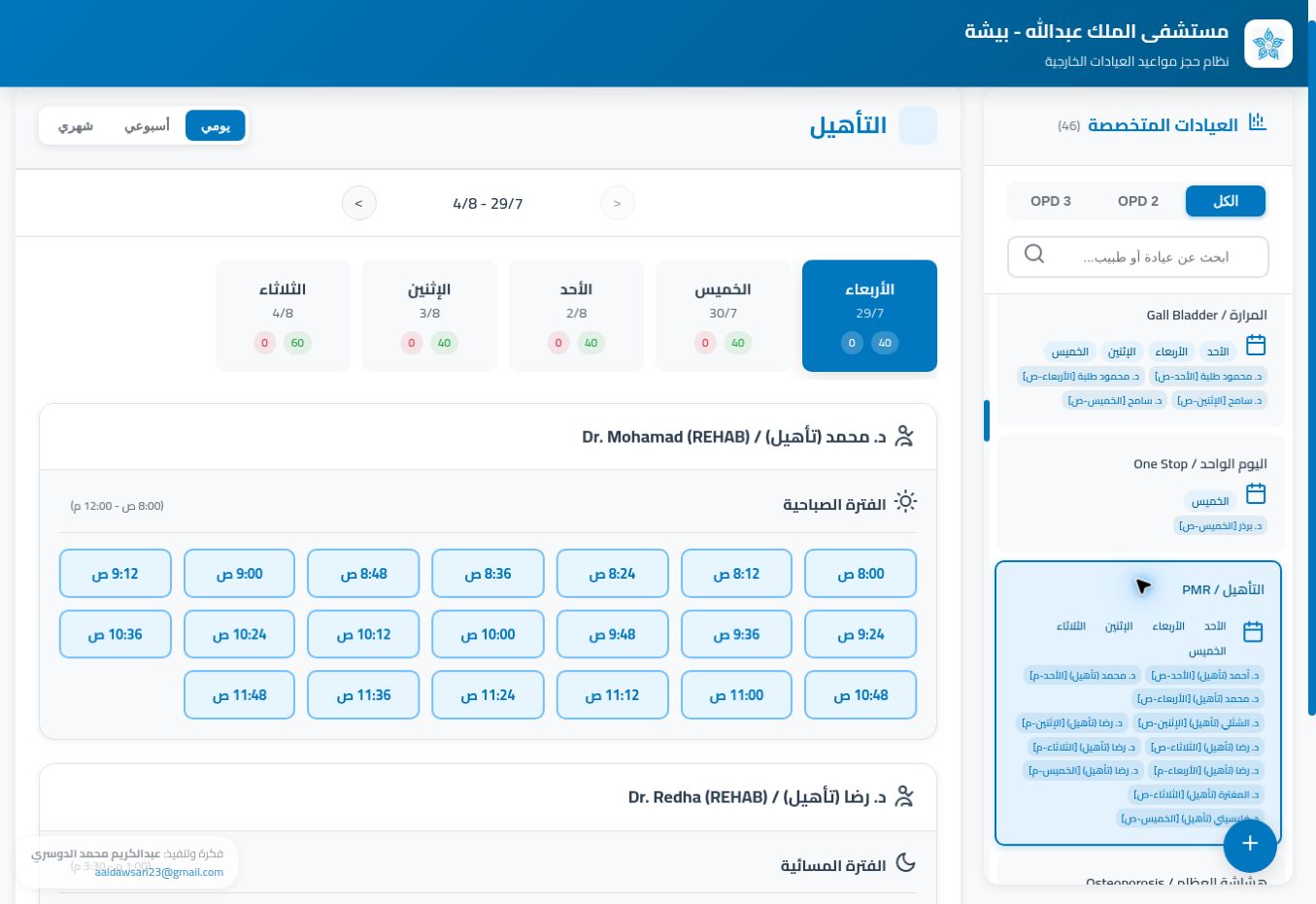The image size is (1316, 904).
Task: Select the OPD 3 filter tab
Action: (x=1051, y=201)
